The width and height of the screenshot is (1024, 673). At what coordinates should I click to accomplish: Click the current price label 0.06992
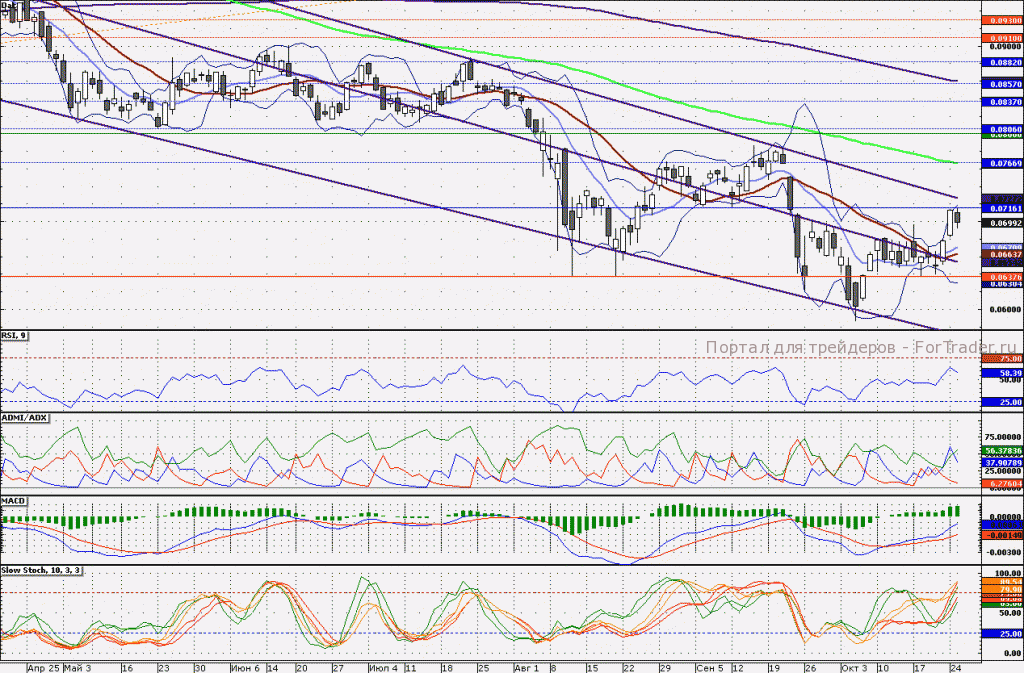(1002, 223)
